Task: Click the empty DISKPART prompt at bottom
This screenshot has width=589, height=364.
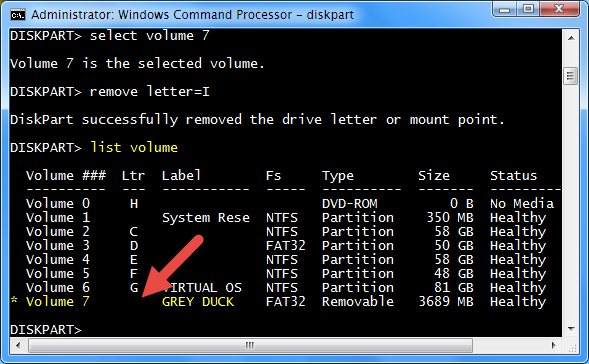Action: 46,329
